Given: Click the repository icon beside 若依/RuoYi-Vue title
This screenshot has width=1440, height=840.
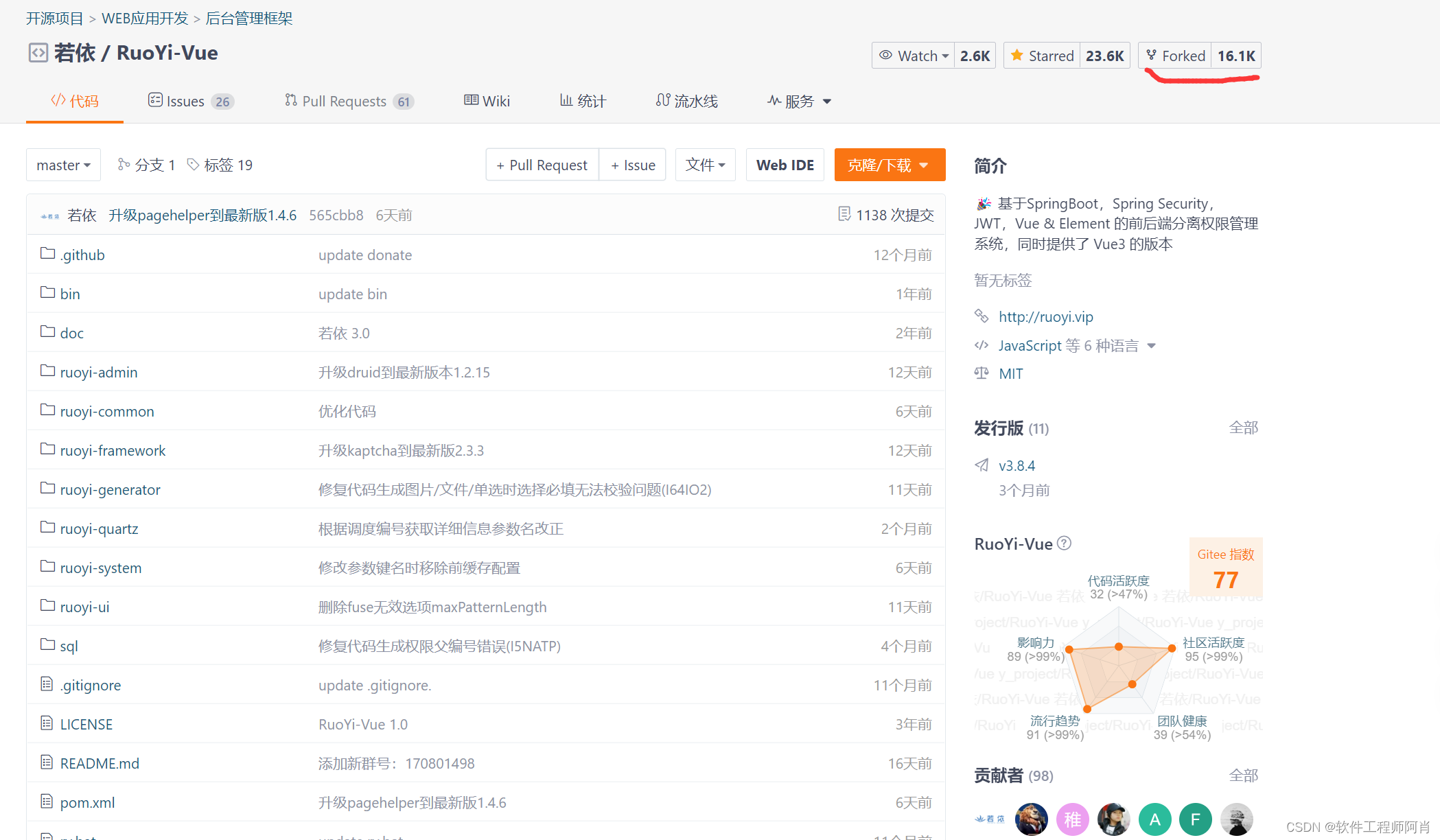Looking at the screenshot, I should pyautogui.click(x=38, y=52).
